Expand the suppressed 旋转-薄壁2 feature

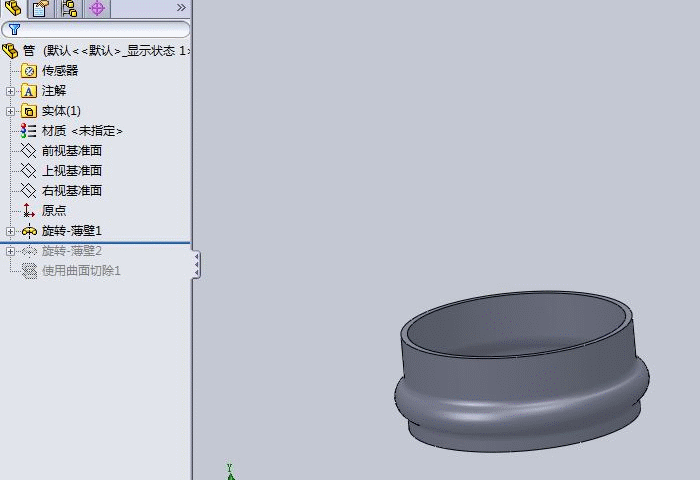pyautogui.click(x=10, y=251)
